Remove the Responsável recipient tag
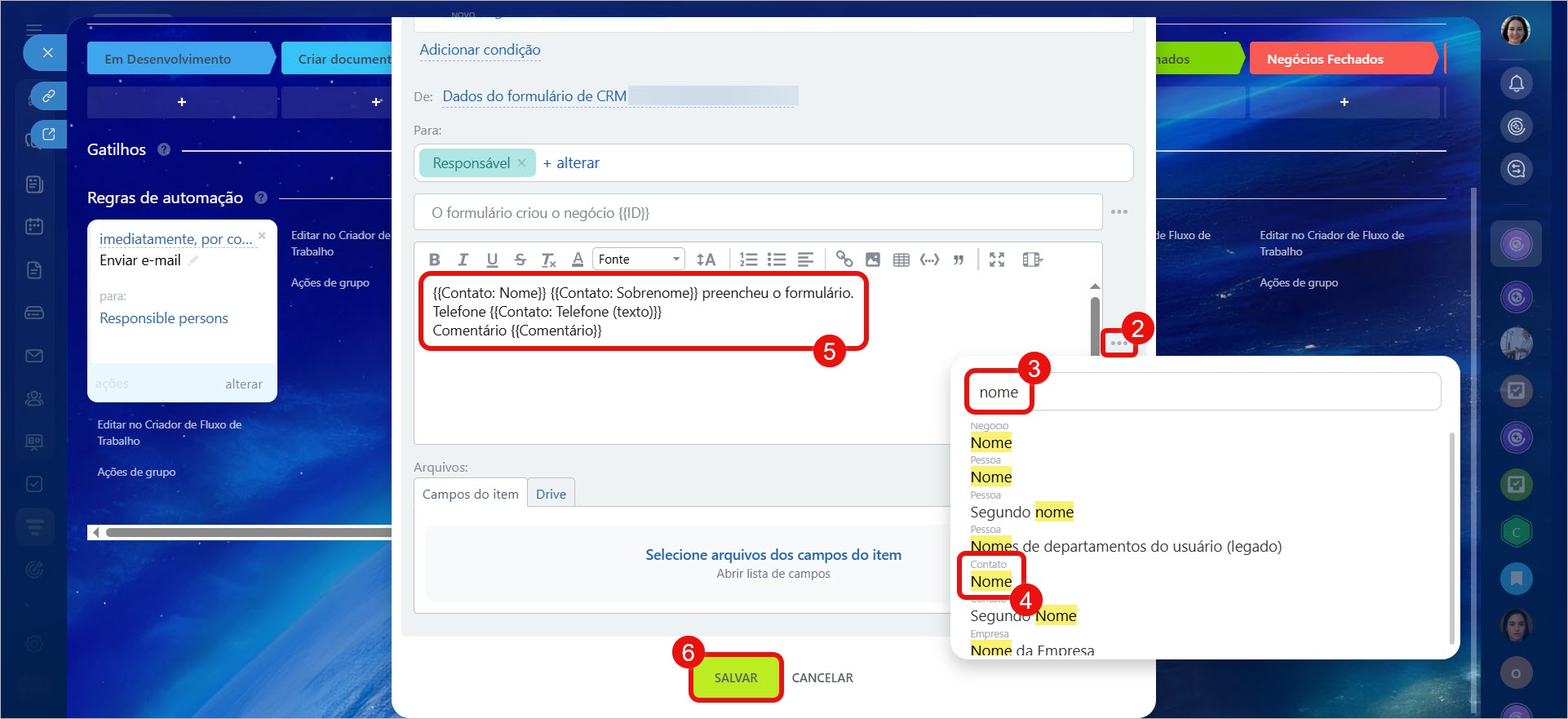This screenshot has height=719, width=1568. point(521,163)
